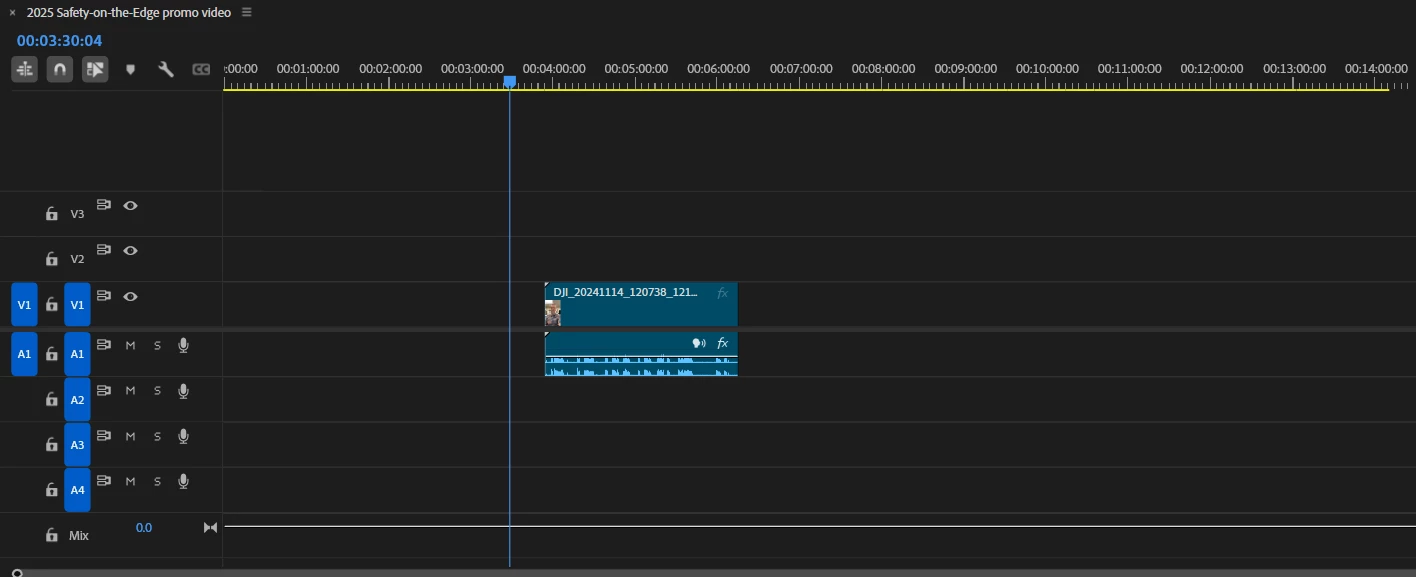
Task: Toggle track lock for A4
Action: 51,490
